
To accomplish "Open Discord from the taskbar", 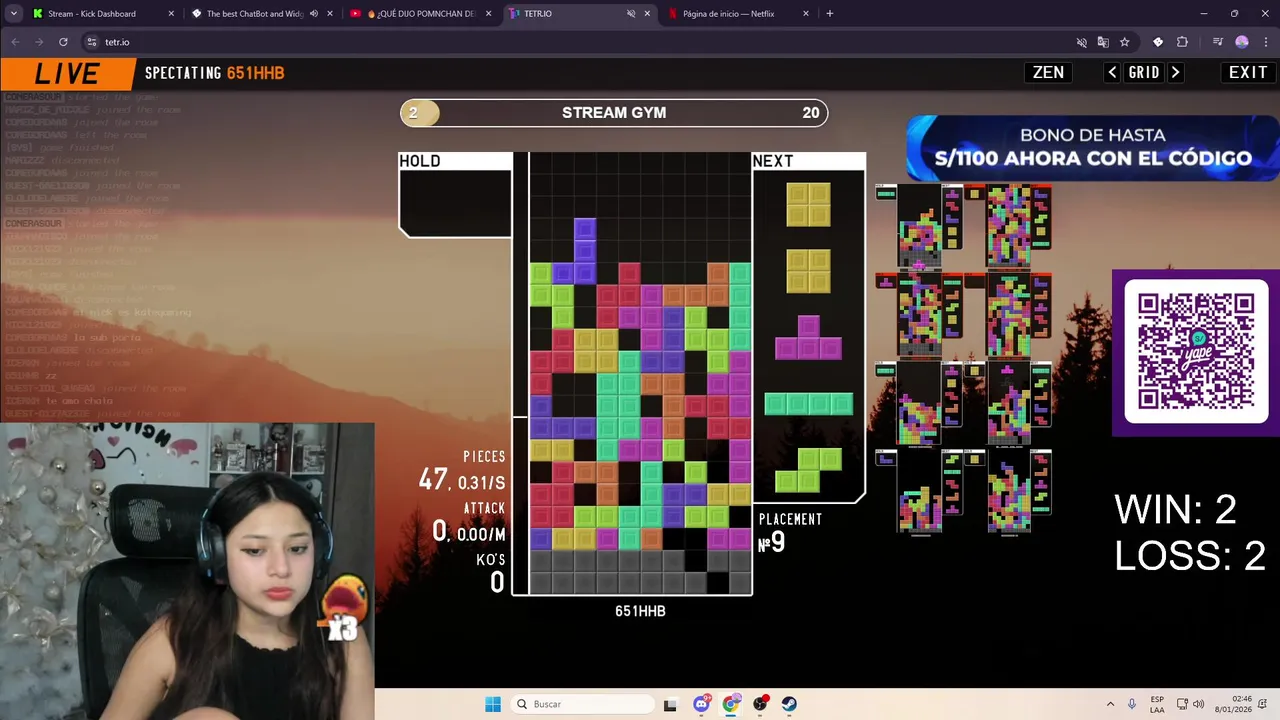I will pyautogui.click(x=701, y=704).
